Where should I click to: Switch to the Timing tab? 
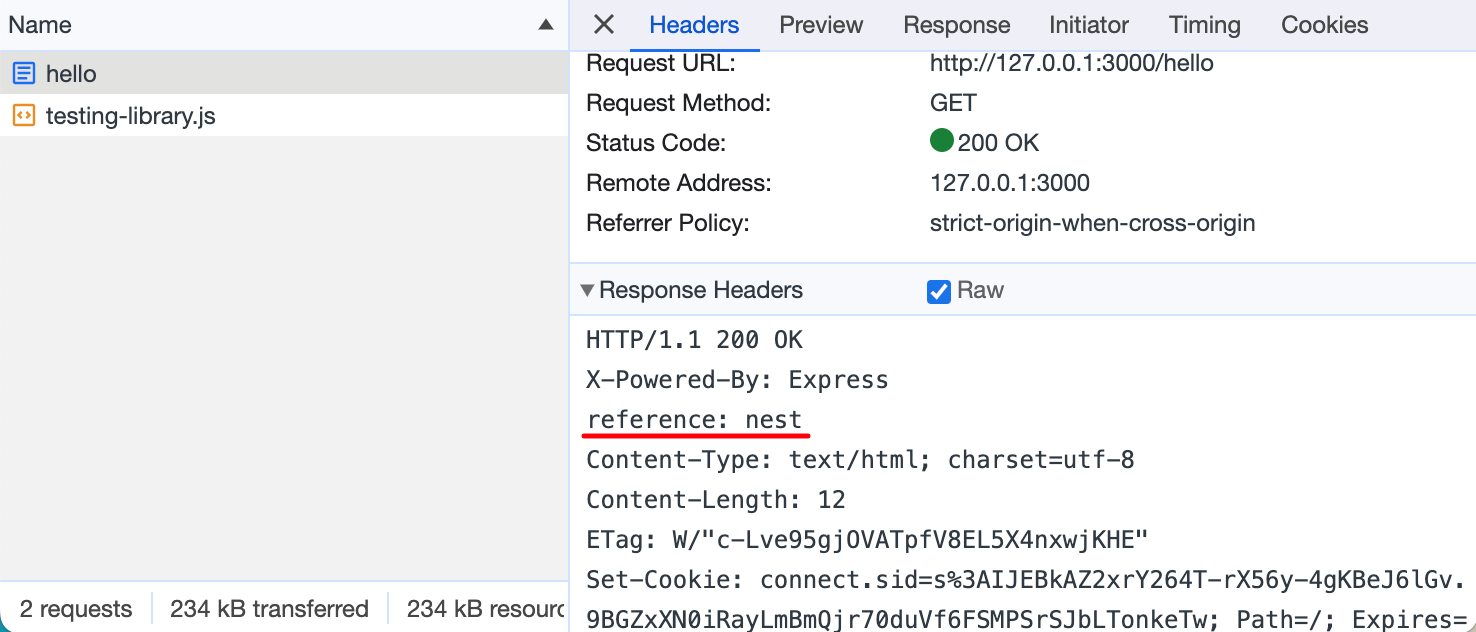tap(1205, 25)
